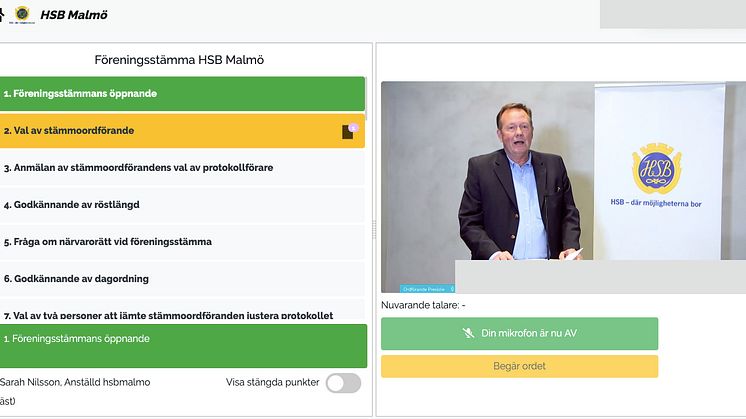Open item 7 about justera protokollet

[x=182, y=315]
